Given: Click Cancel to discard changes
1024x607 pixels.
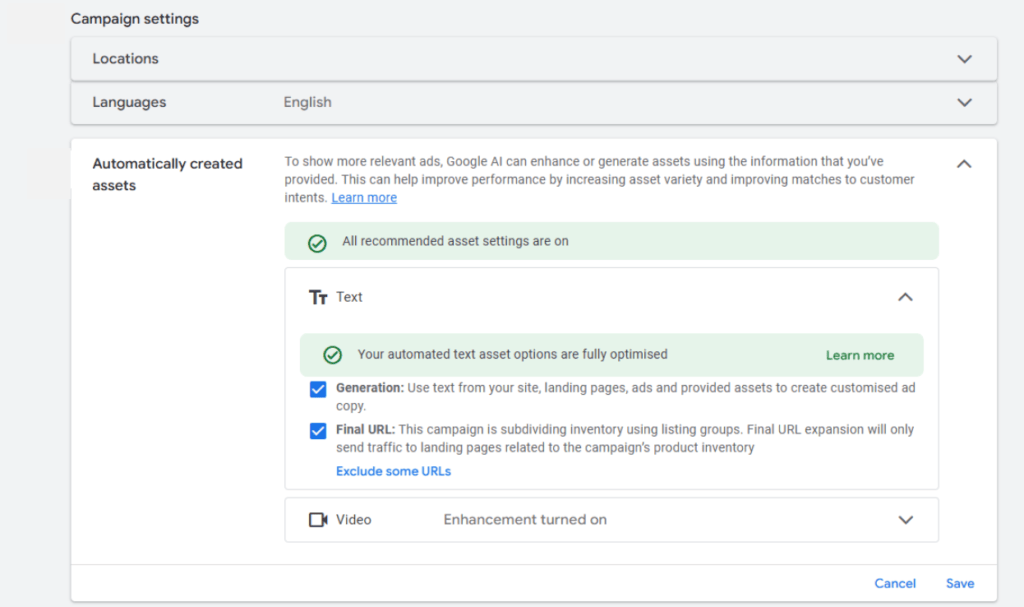Looking at the screenshot, I should click(894, 583).
